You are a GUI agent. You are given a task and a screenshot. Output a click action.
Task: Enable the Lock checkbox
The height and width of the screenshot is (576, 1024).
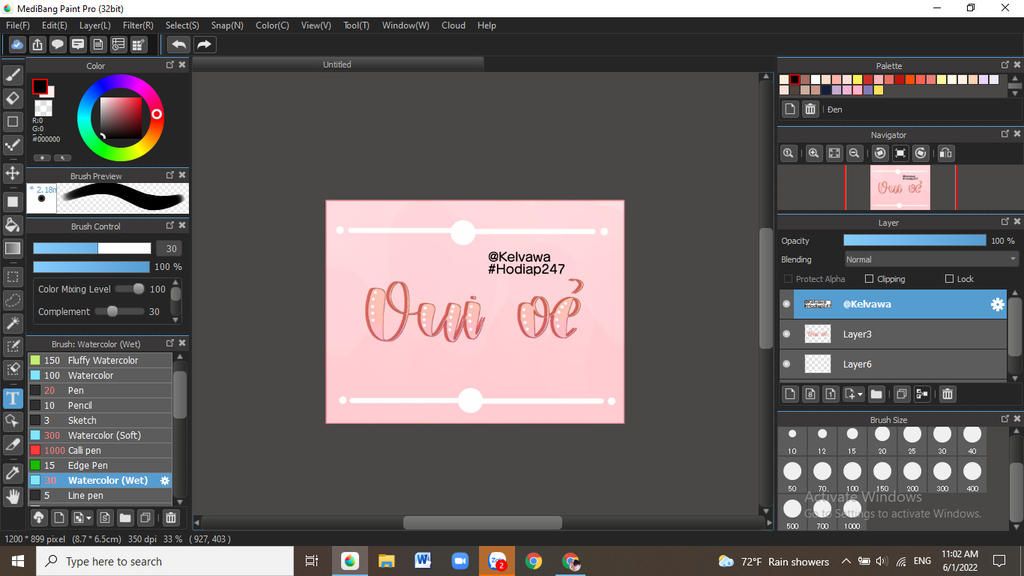point(950,279)
